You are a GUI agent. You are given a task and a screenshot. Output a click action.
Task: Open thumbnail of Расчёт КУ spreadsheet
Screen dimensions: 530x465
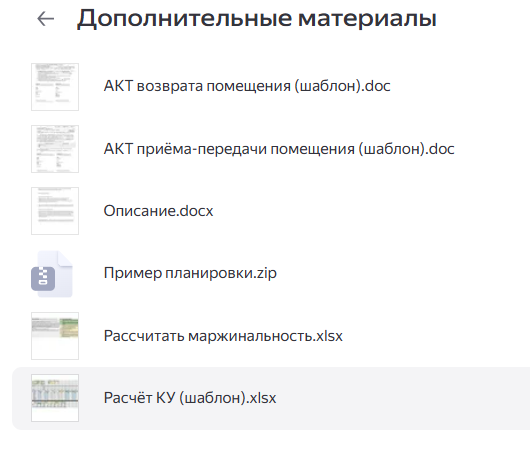(x=55, y=398)
